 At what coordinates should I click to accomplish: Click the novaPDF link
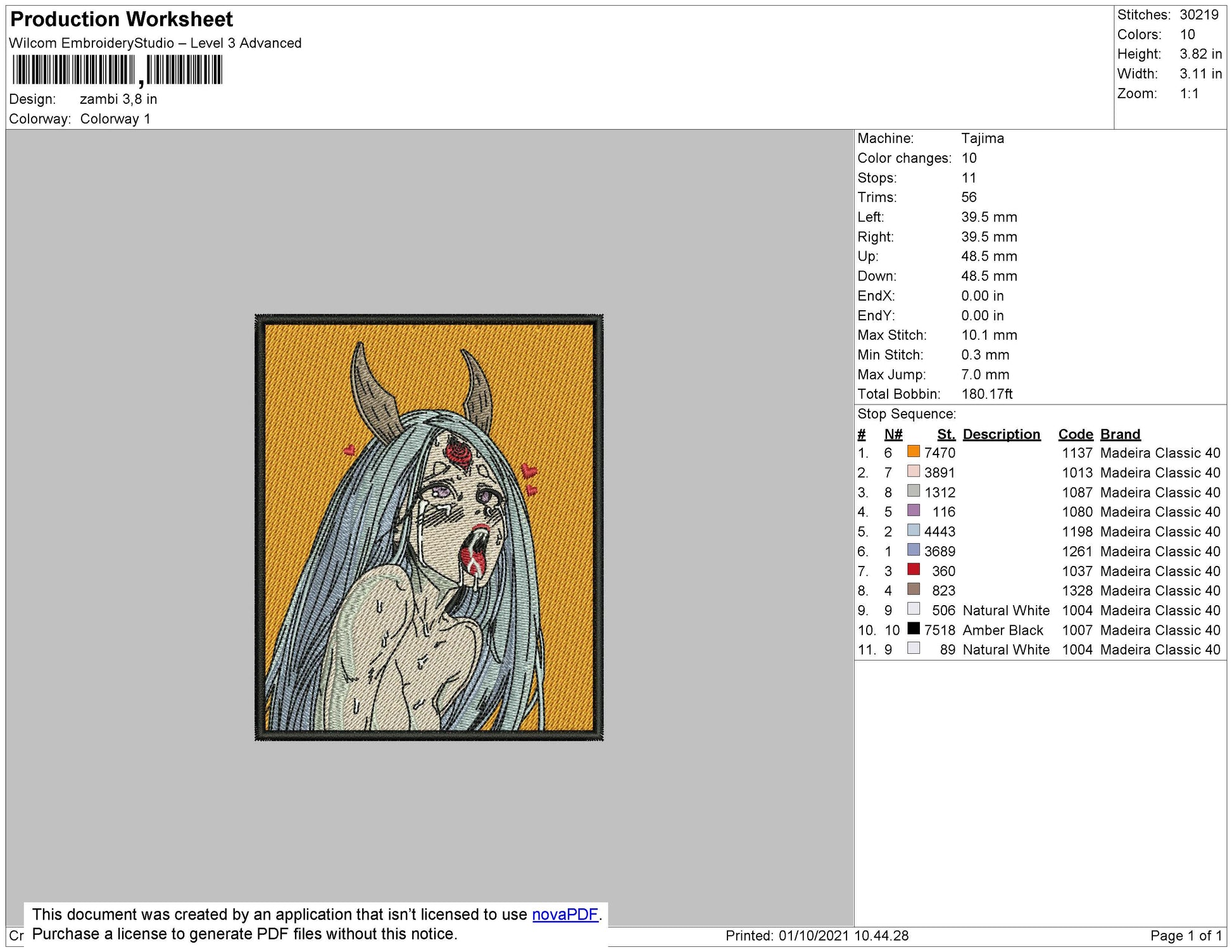point(565,915)
